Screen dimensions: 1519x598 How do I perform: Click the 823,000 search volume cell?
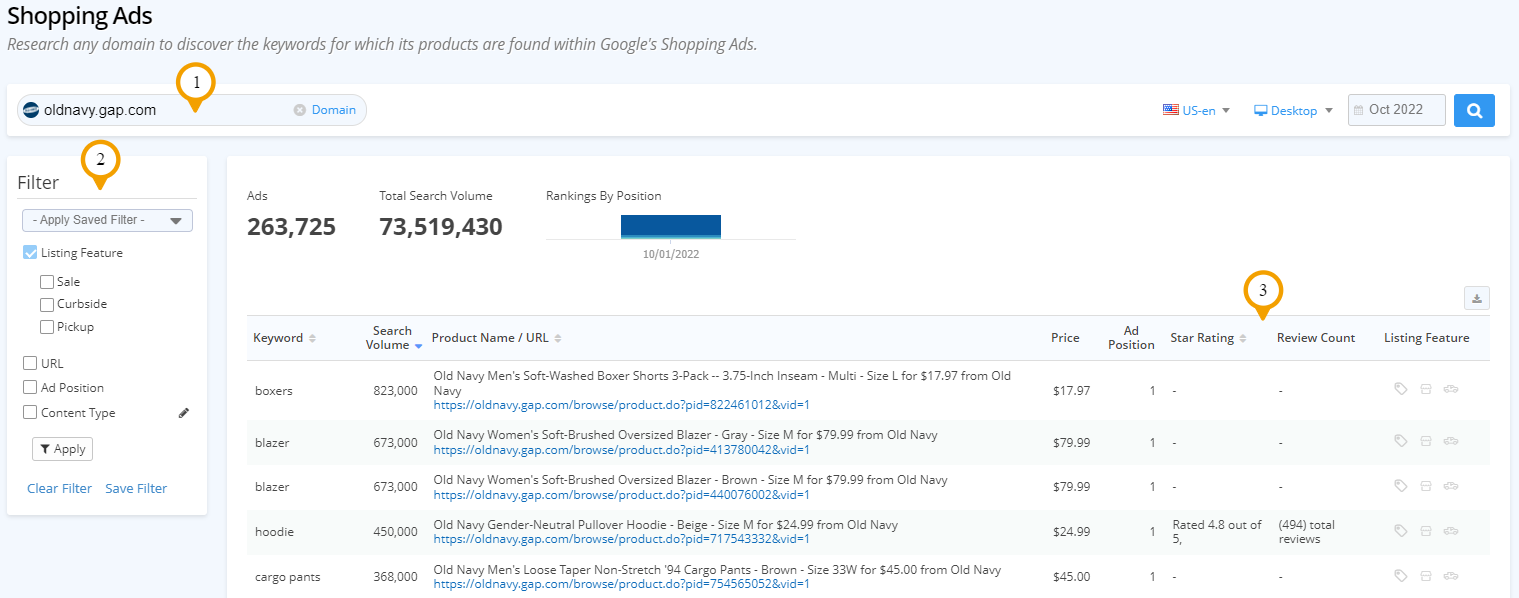[x=394, y=391]
